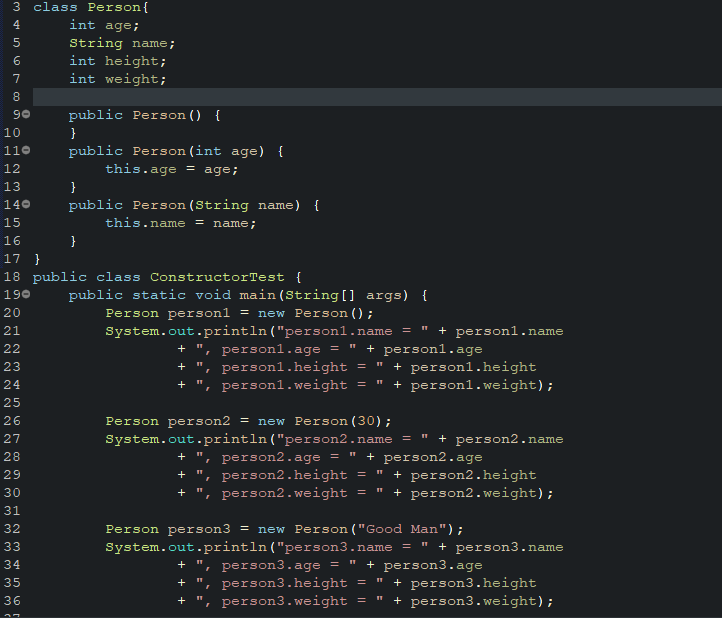Click the "Good Man" string literal

click(x=402, y=529)
